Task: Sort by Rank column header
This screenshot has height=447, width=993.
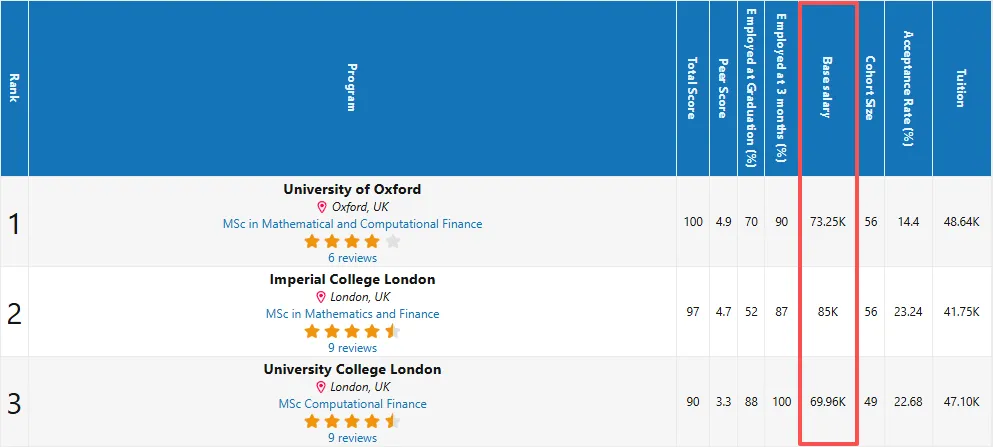Action: [14, 88]
